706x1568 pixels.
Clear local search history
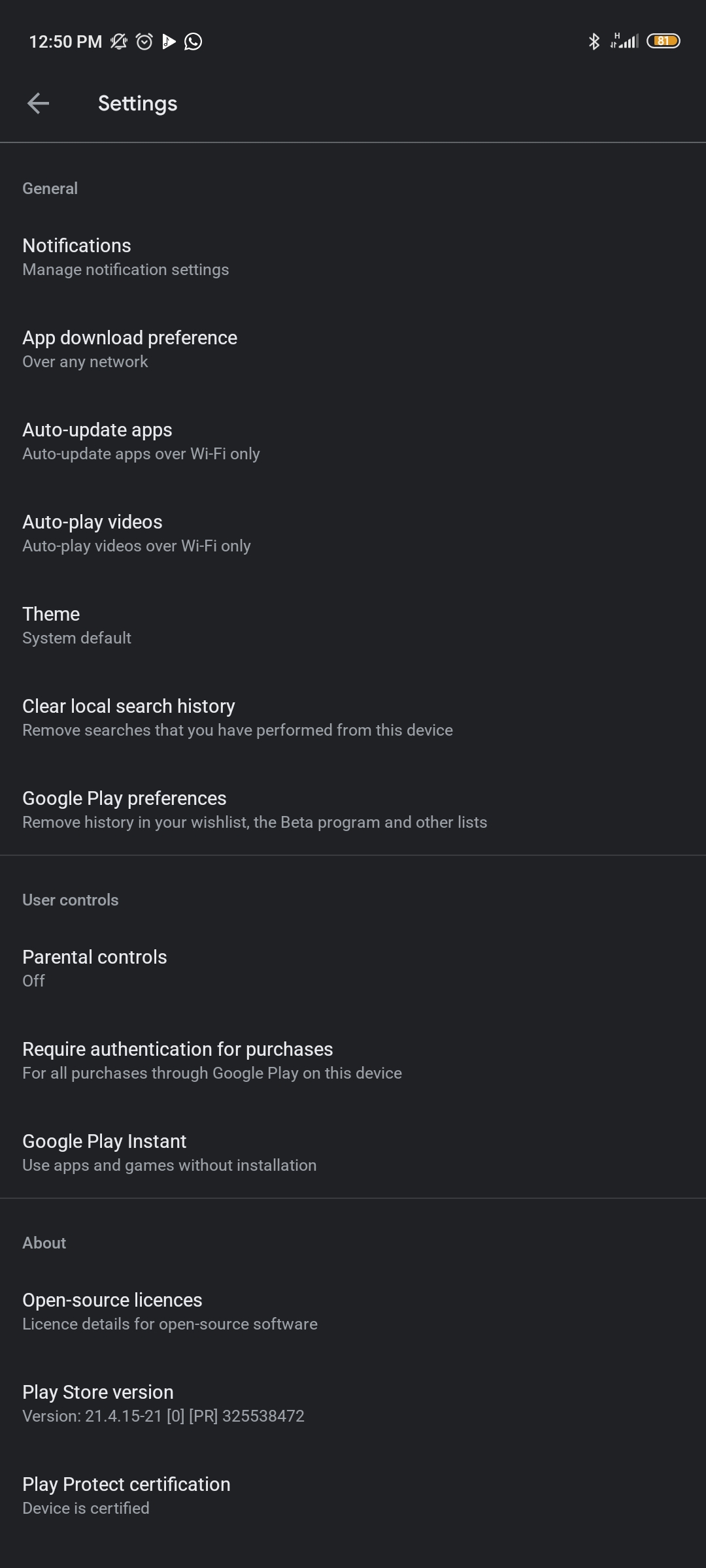point(353,717)
